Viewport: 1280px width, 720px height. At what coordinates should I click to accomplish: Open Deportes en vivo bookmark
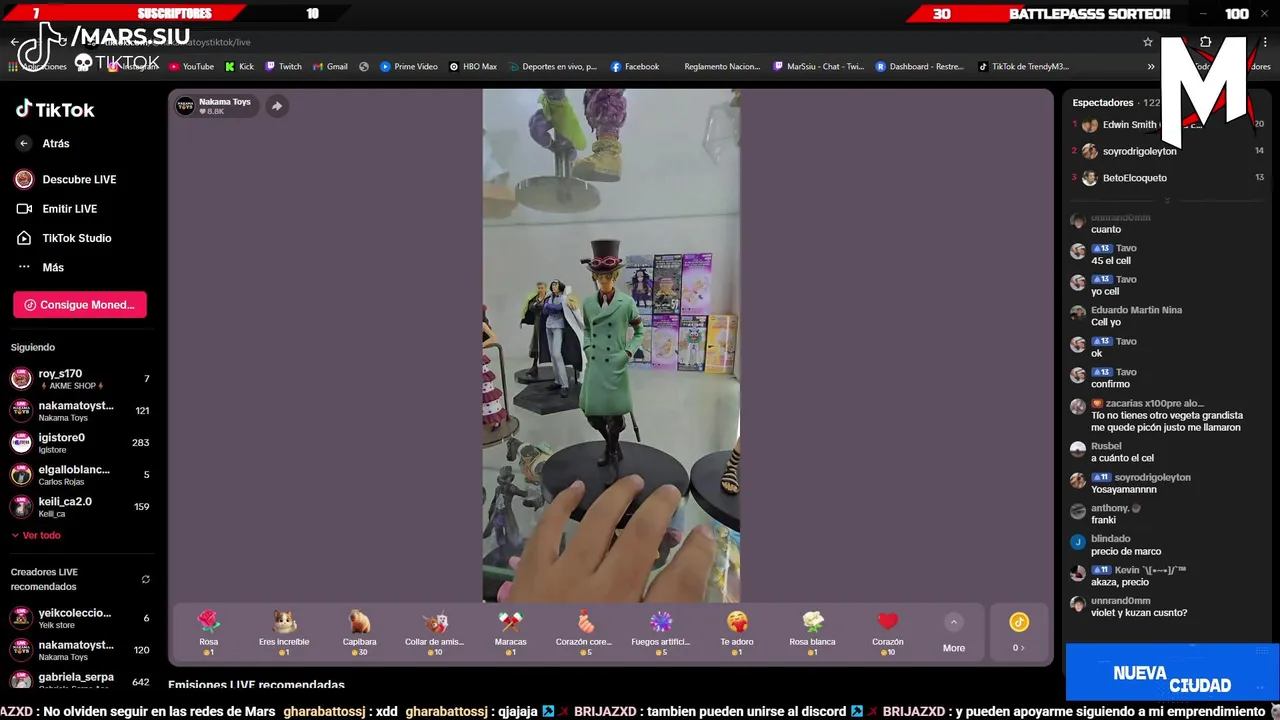[552, 67]
